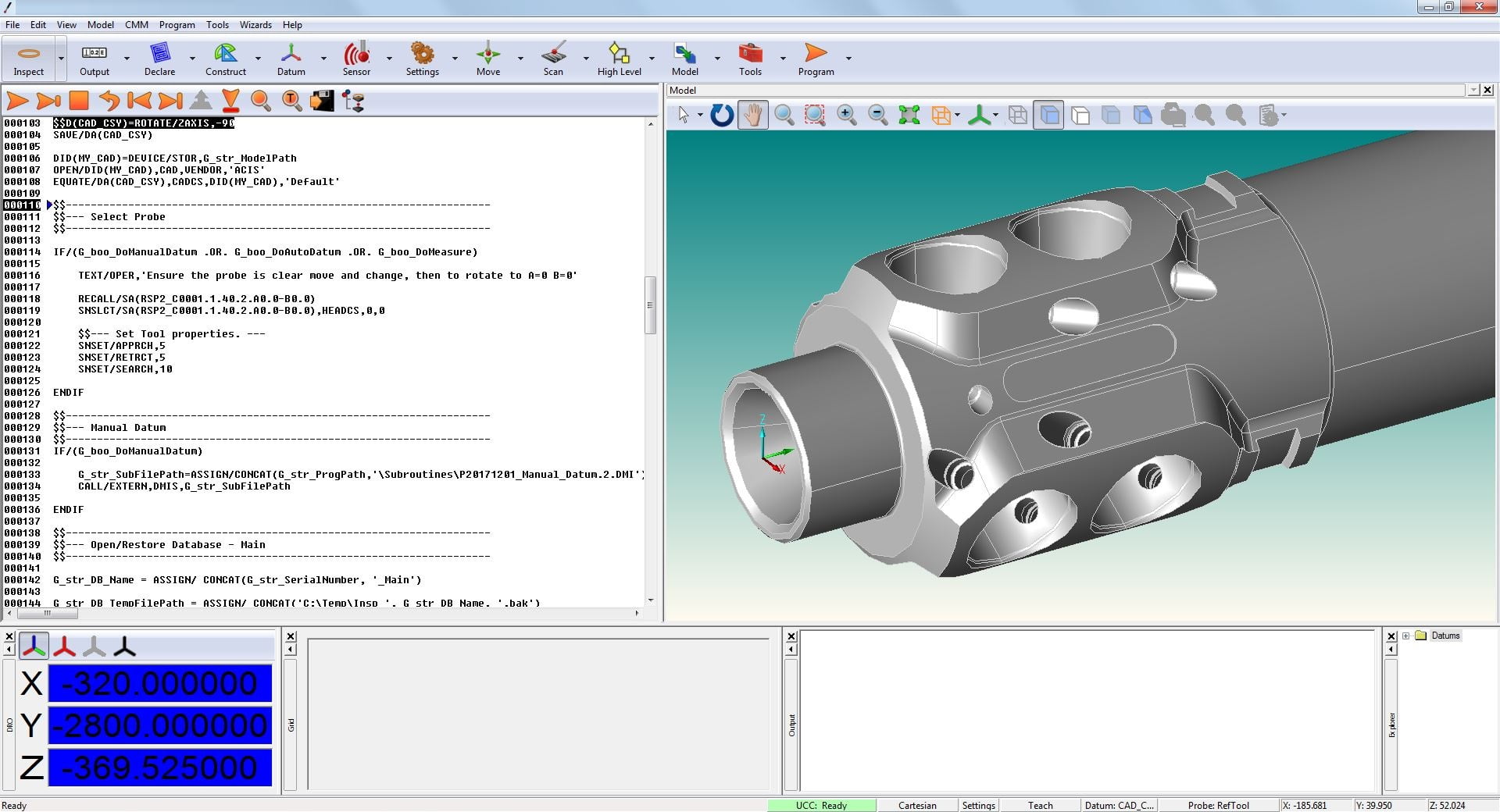This screenshot has height=812, width=1500.
Task: Toggle the machine coordinate display in DRO panel
Action: click(x=65, y=646)
